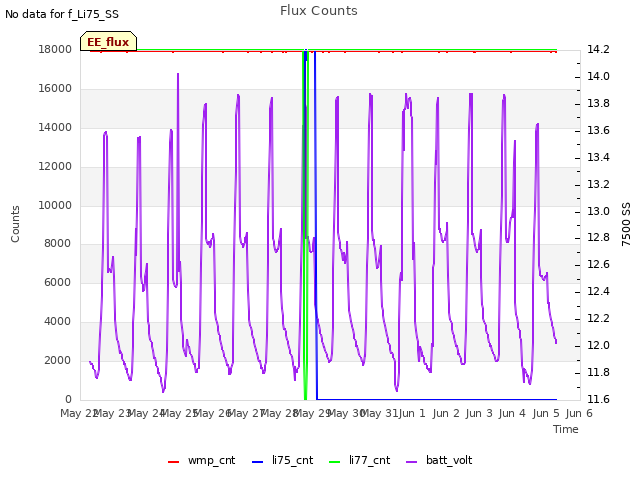This screenshot has width=640, height=480.
Task: Click the 13.8 right axis tick label
Action: (598, 103)
